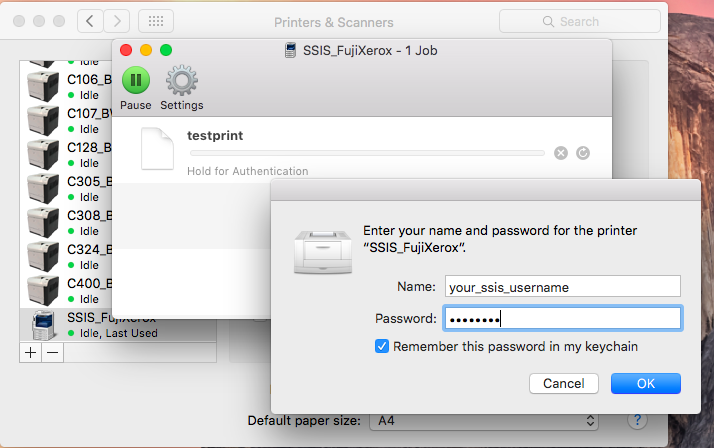Open the help question mark button

pyautogui.click(x=634, y=421)
